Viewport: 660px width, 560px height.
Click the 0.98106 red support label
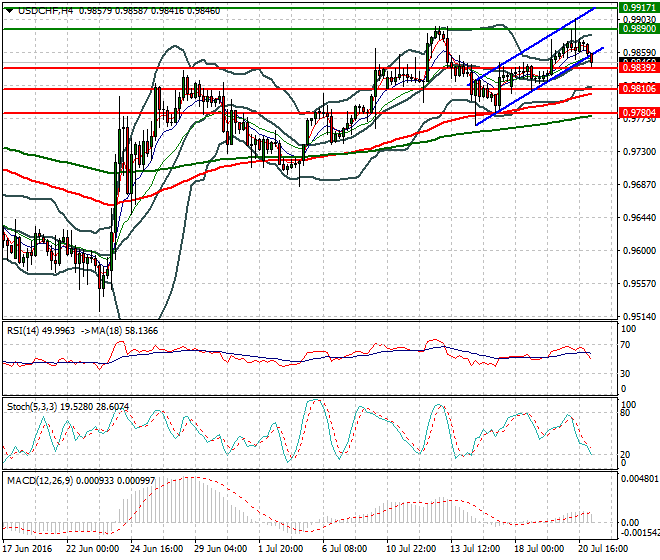(x=639, y=88)
